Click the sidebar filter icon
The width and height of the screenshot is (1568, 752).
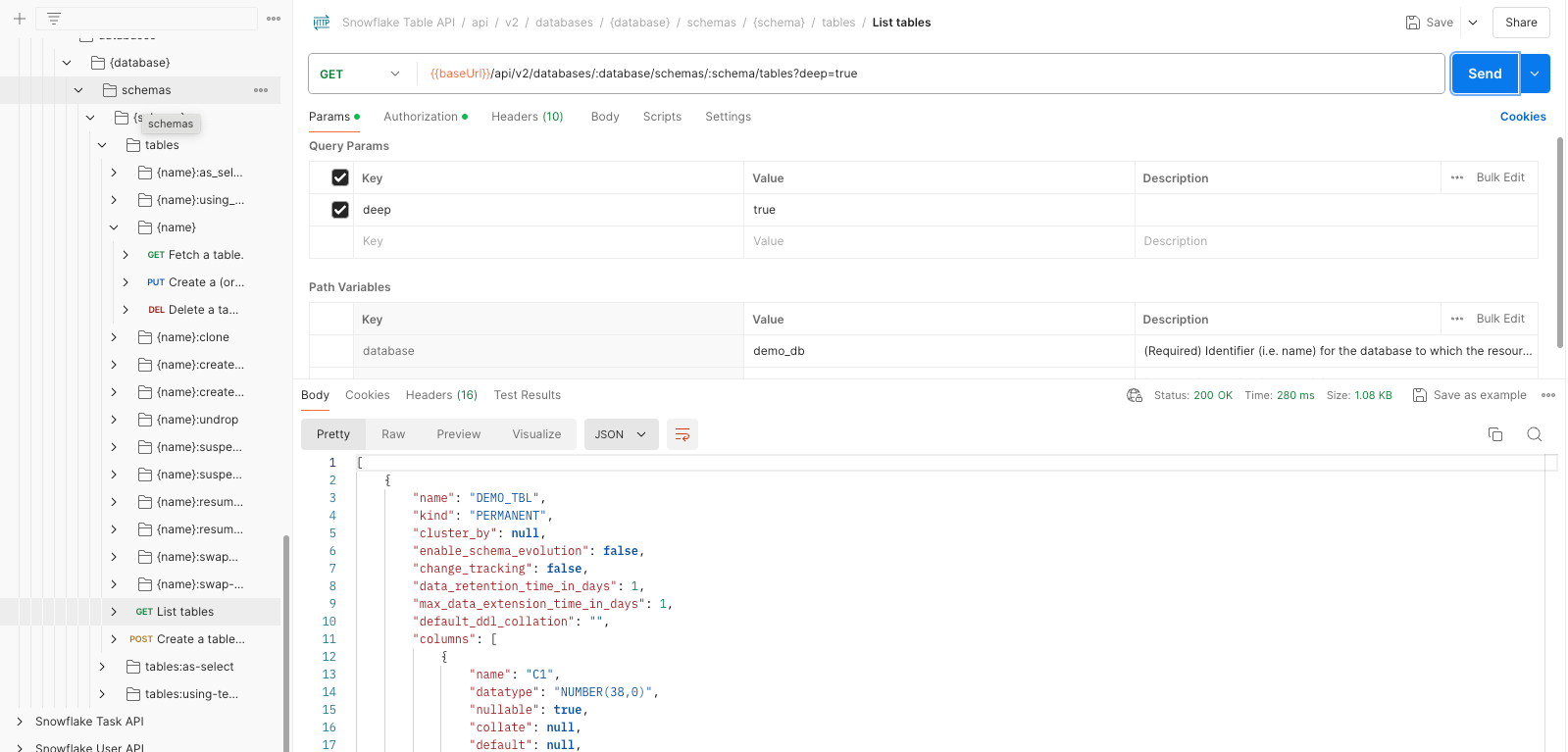(x=54, y=19)
